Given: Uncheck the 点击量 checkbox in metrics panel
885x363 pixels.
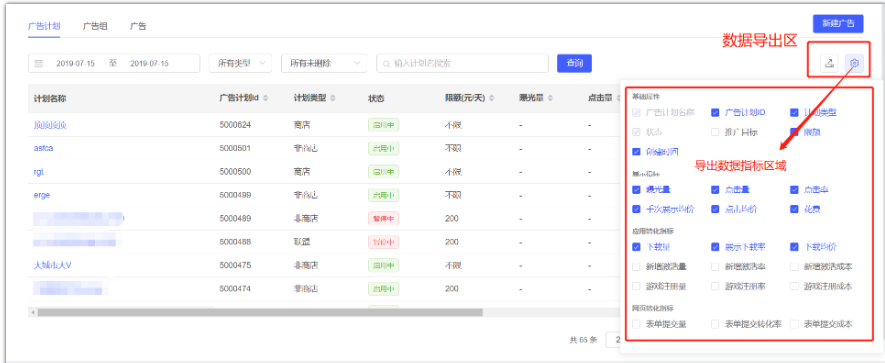Looking at the screenshot, I should click(x=715, y=190).
